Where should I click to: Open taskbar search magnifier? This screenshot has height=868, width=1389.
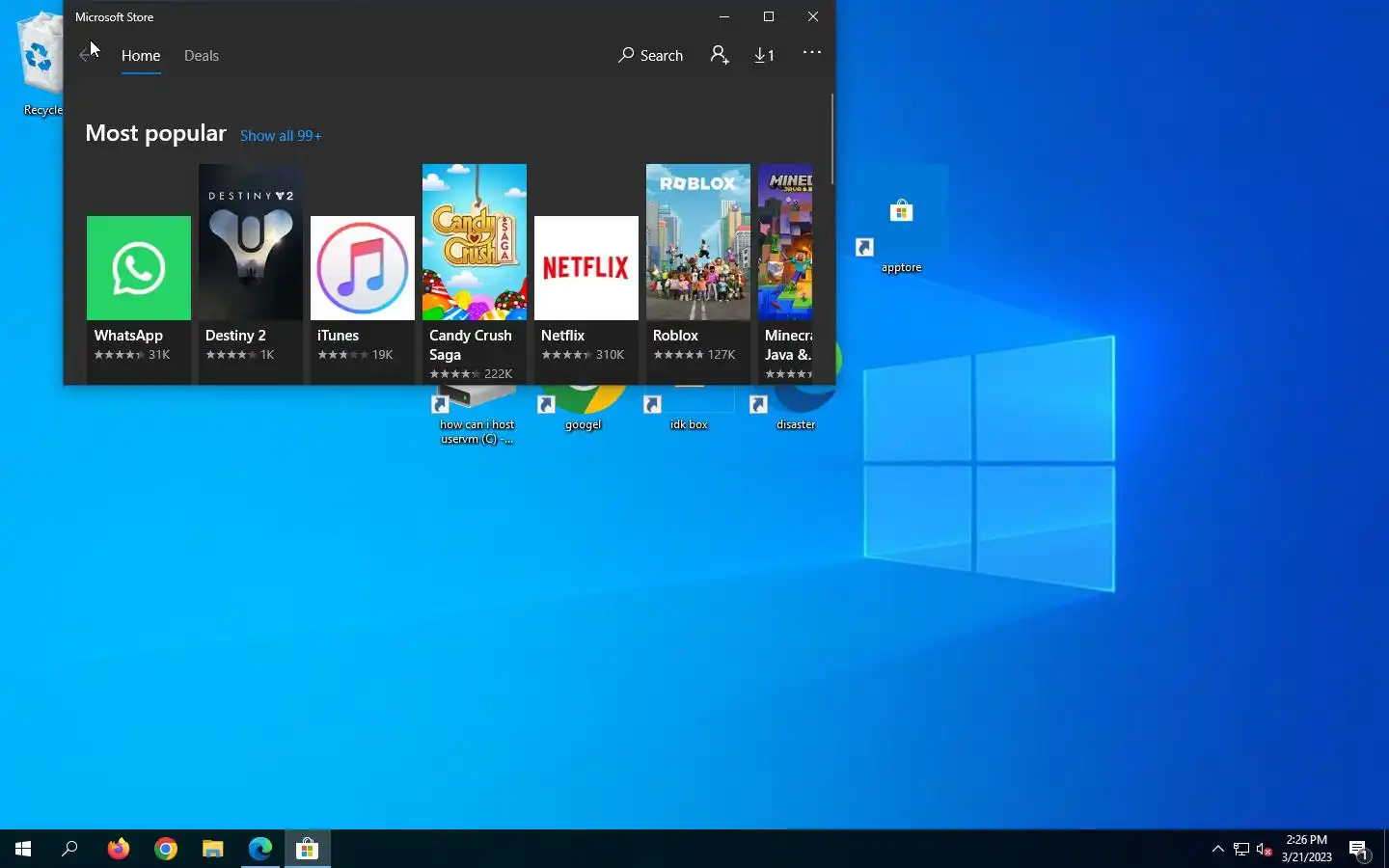(69, 849)
